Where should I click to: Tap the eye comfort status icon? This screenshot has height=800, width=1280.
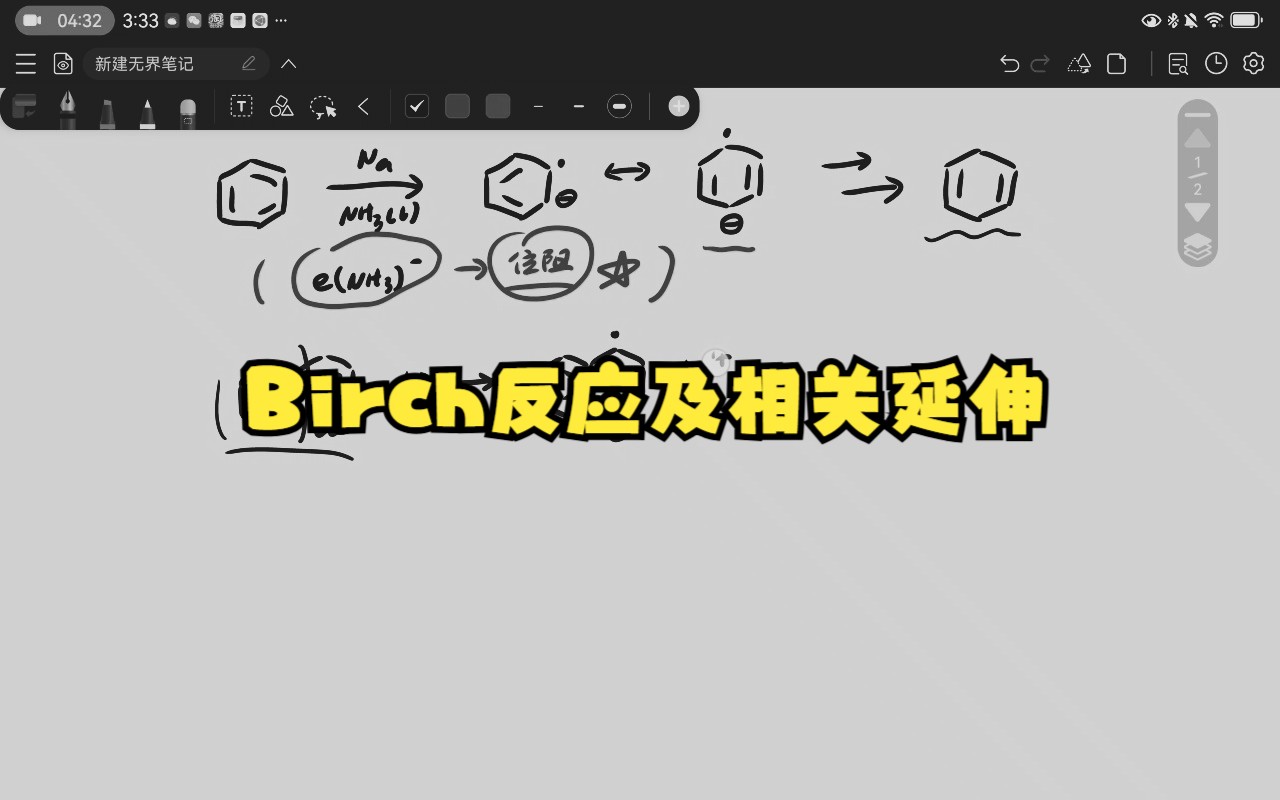(x=1151, y=20)
